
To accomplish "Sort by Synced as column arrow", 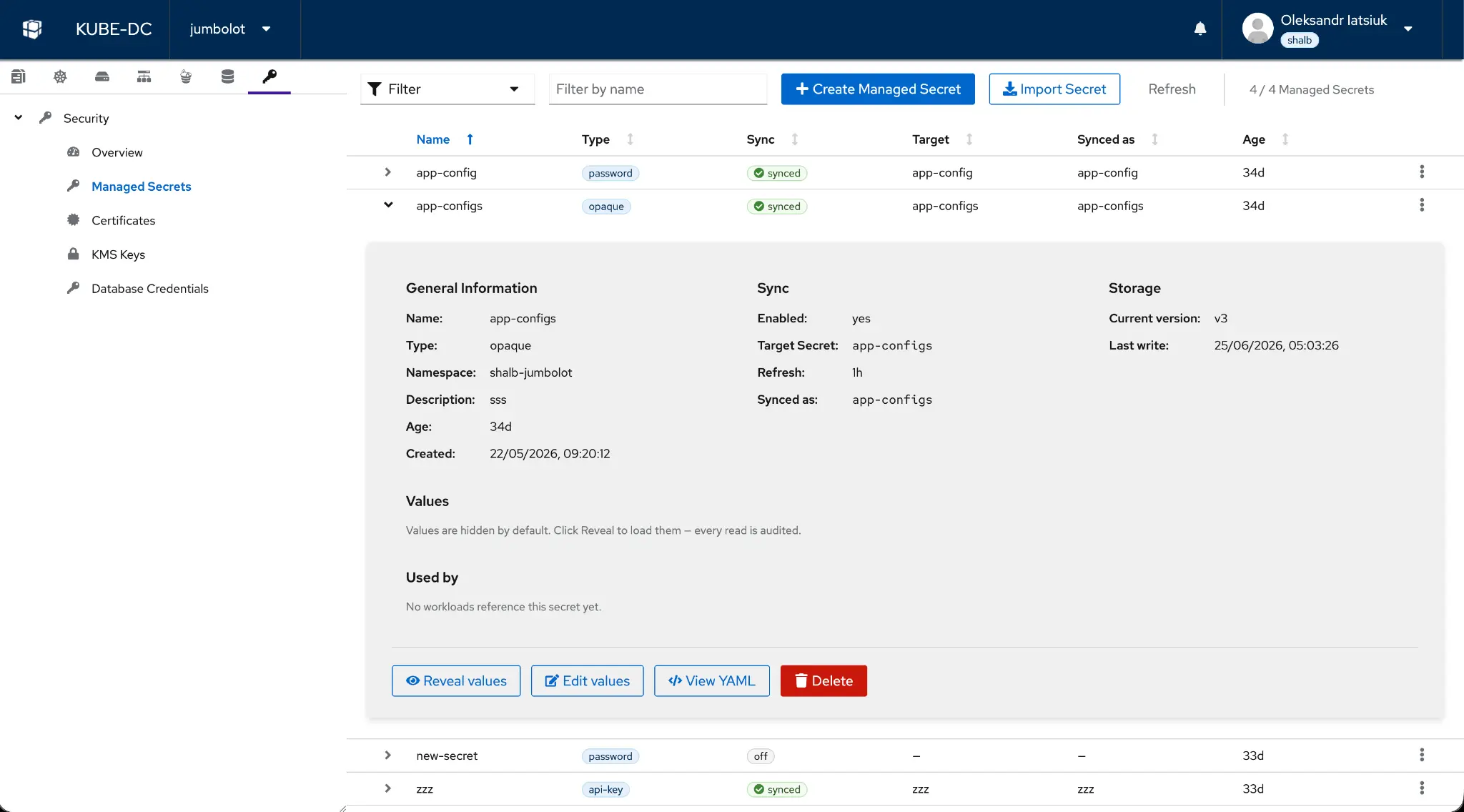I will [1154, 139].
